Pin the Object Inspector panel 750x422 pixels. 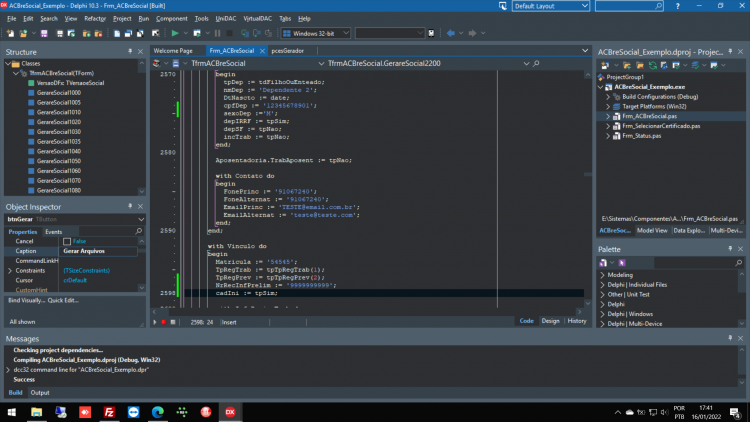coord(130,206)
